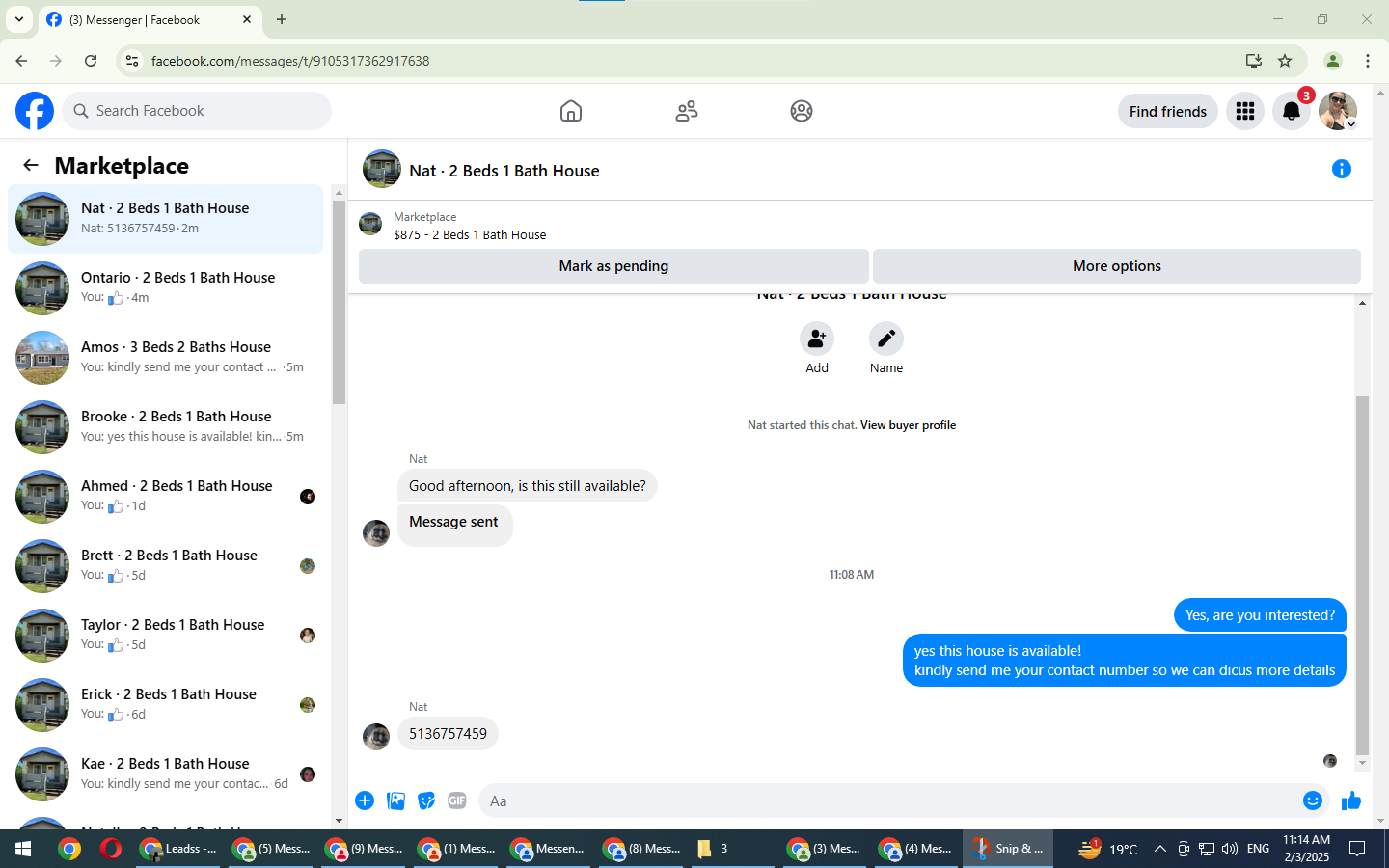
Task: Click More options for the listing
Action: click(1117, 266)
